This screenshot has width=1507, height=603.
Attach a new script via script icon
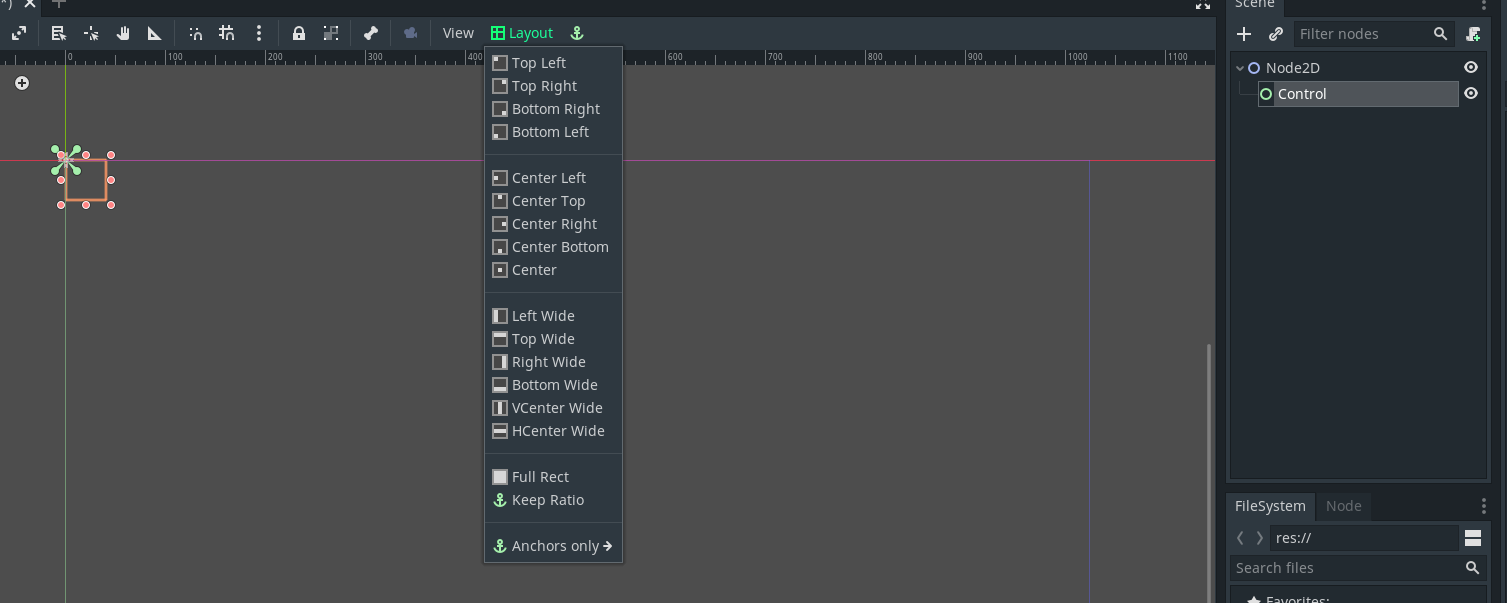click(x=1473, y=33)
